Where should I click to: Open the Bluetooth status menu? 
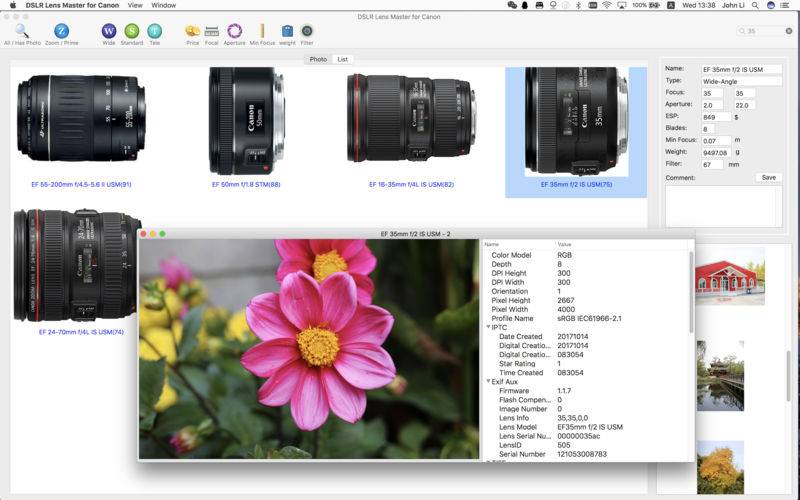(578, 5)
